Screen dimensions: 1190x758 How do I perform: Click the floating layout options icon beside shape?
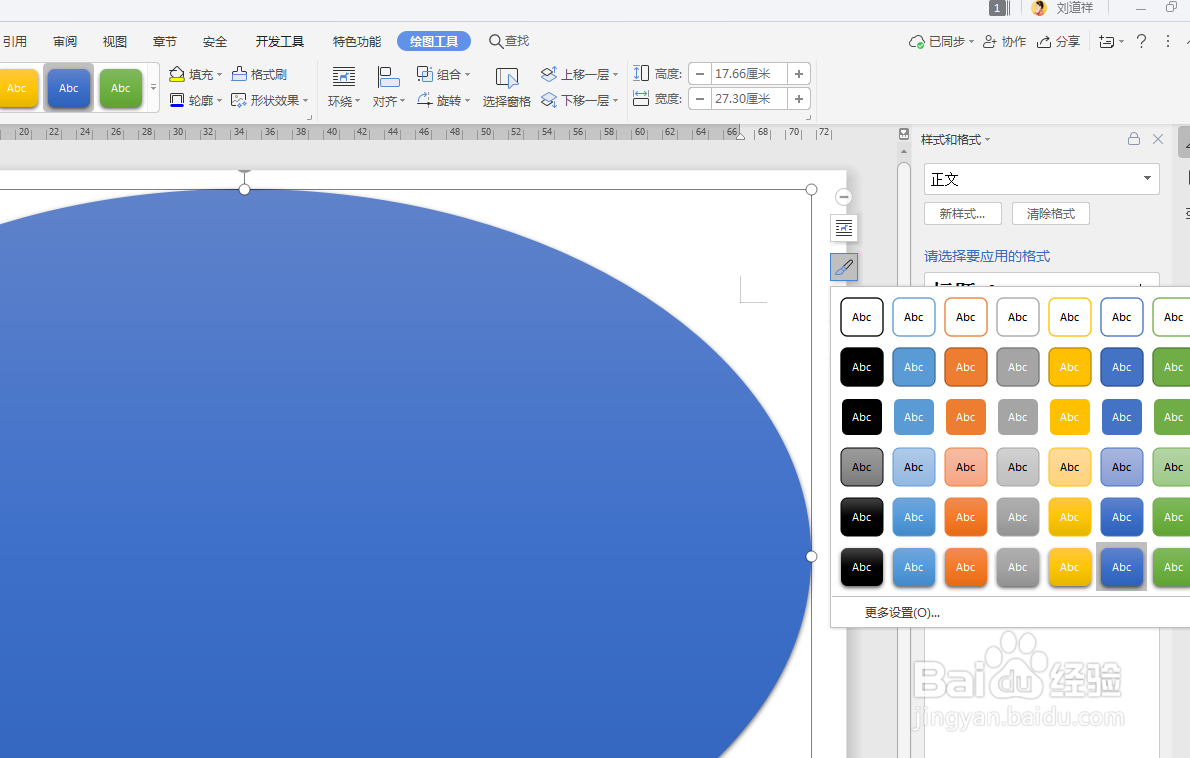click(844, 228)
